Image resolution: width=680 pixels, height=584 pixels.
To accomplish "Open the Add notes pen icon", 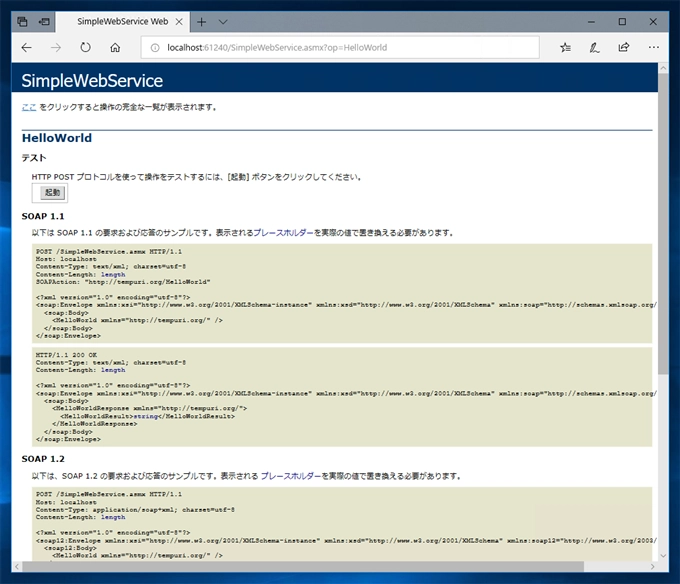I will coord(594,48).
